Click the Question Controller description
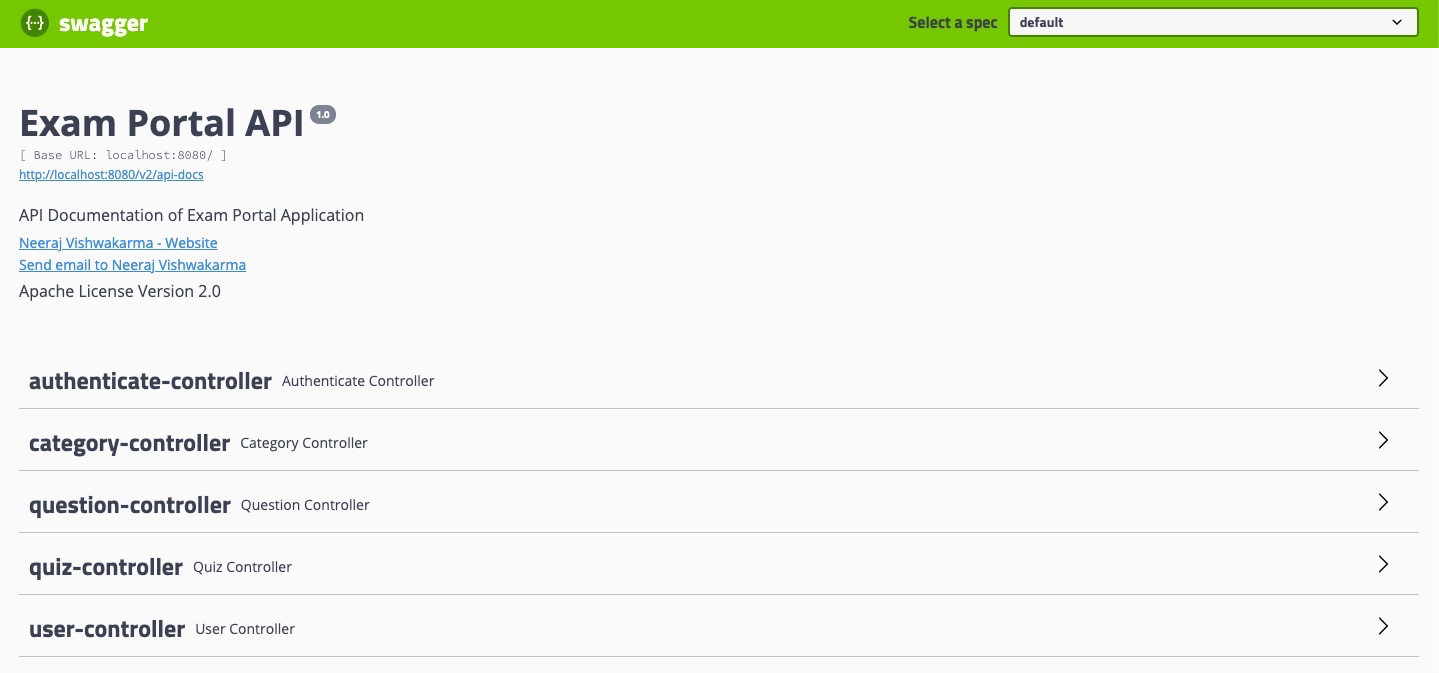 (x=305, y=505)
